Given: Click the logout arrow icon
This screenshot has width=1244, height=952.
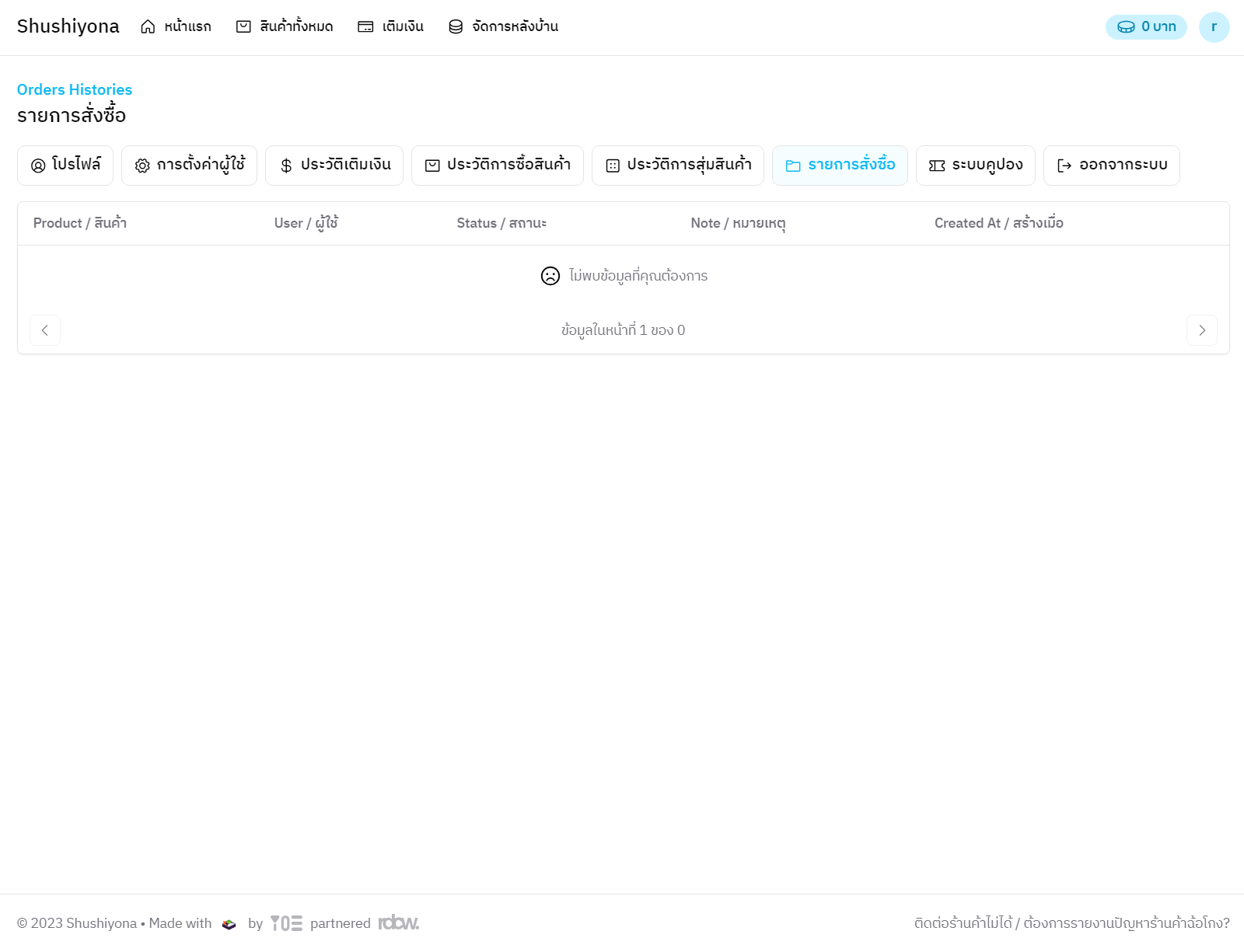Looking at the screenshot, I should [1064, 166].
